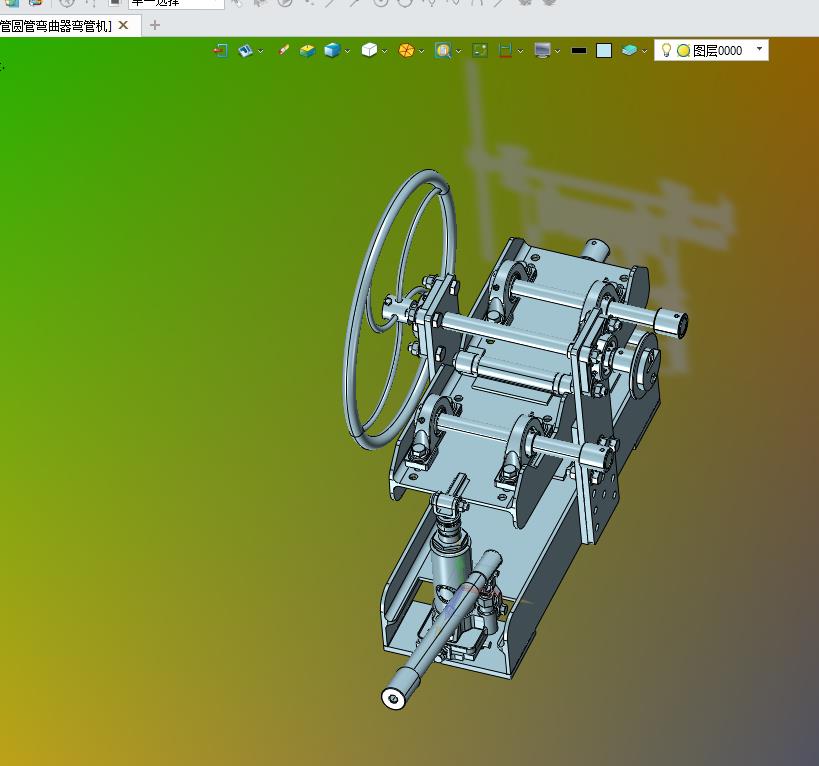This screenshot has height=766, width=819.
Task: Toggle the yellow circle layer state icon
Action: [683, 51]
